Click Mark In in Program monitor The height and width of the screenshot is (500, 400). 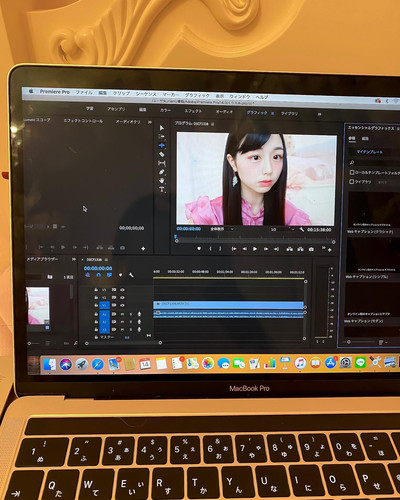pos(210,249)
